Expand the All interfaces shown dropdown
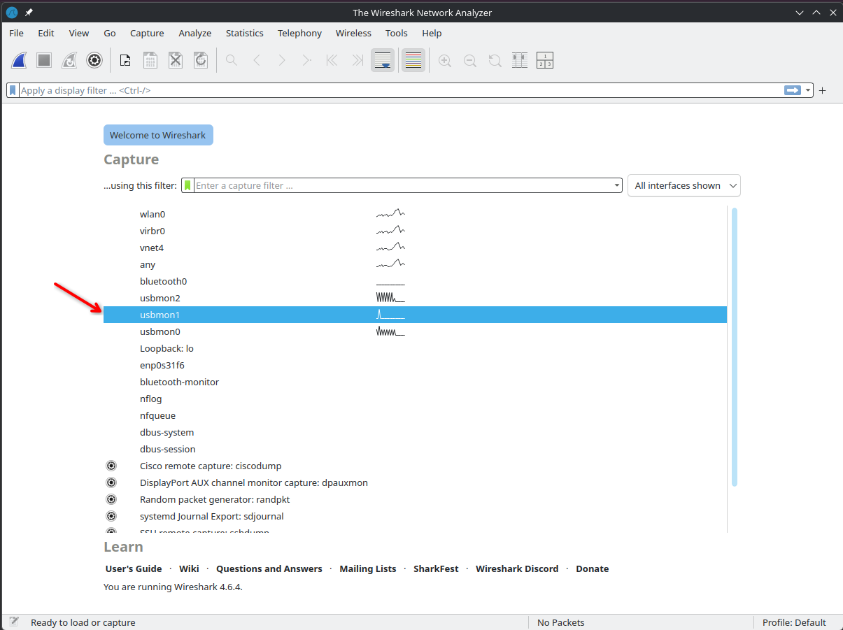Viewport: 843px width, 630px height. pyautogui.click(x=683, y=186)
